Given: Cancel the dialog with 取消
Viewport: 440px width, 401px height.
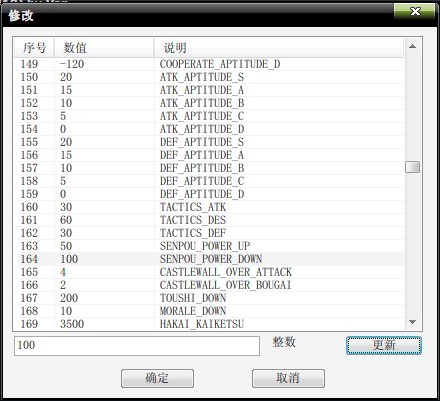Looking at the screenshot, I should 288,378.
